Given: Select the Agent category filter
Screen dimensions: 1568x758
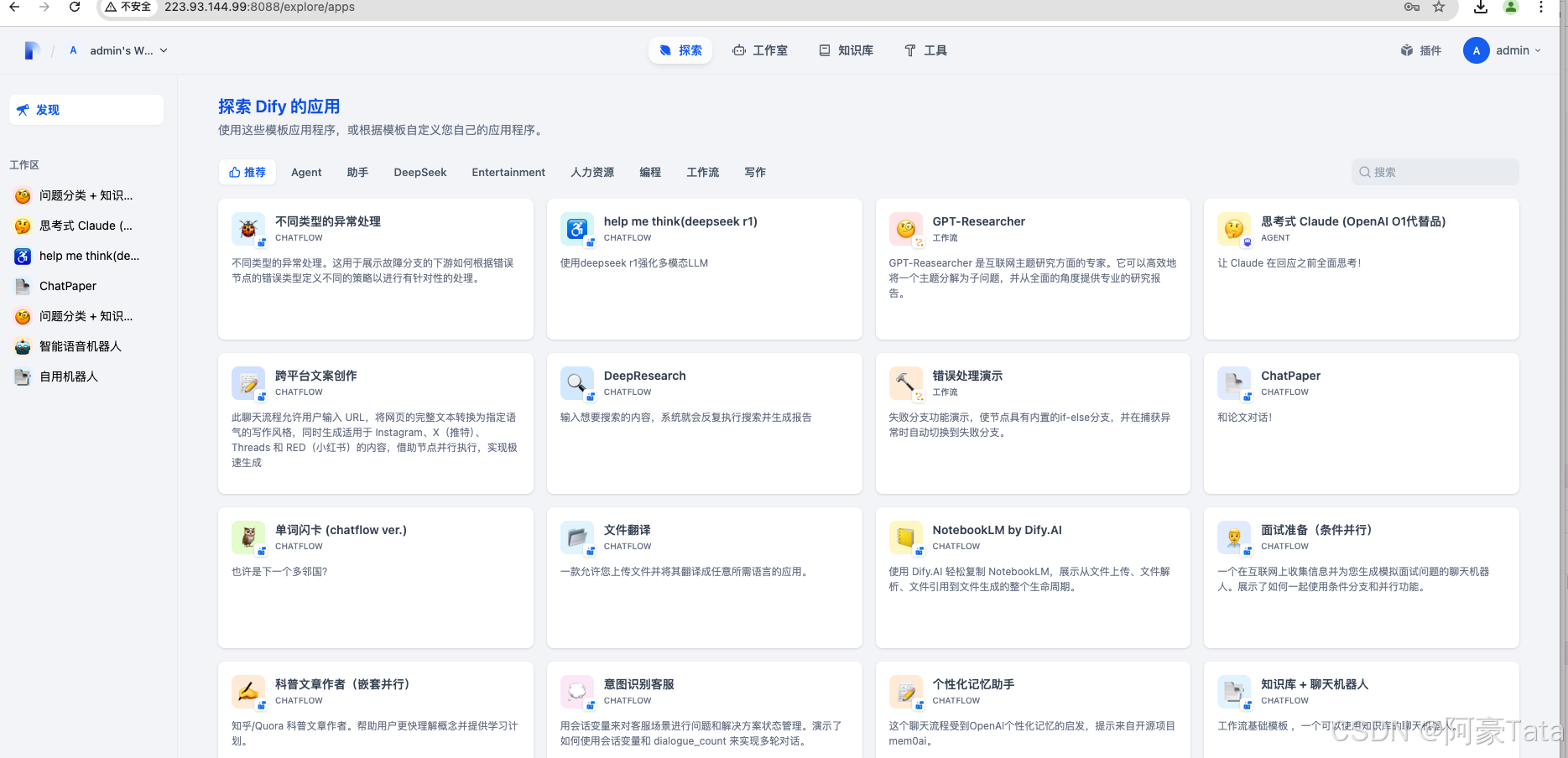Looking at the screenshot, I should click(306, 172).
